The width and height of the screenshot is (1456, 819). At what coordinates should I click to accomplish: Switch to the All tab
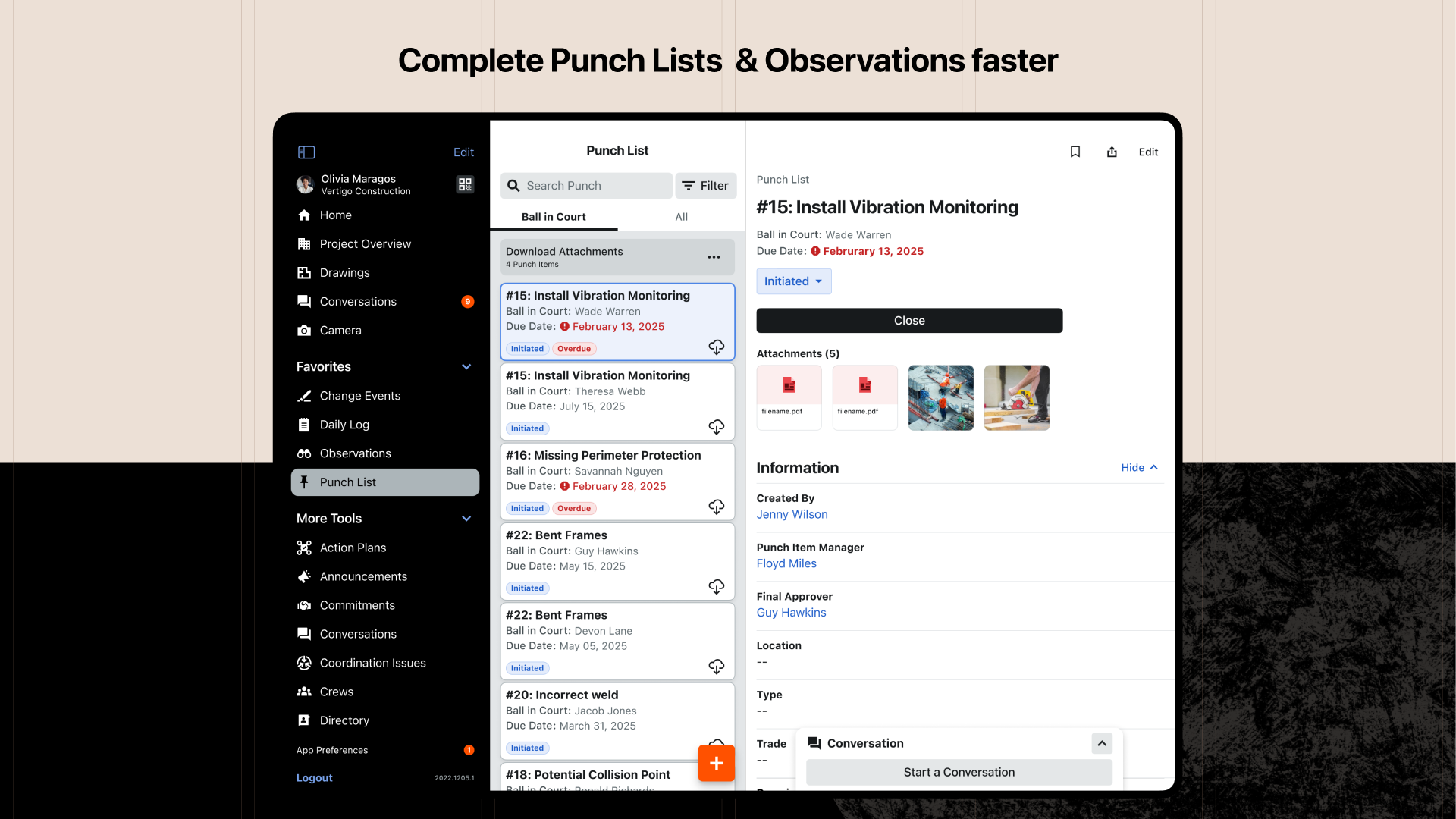pyautogui.click(x=681, y=217)
